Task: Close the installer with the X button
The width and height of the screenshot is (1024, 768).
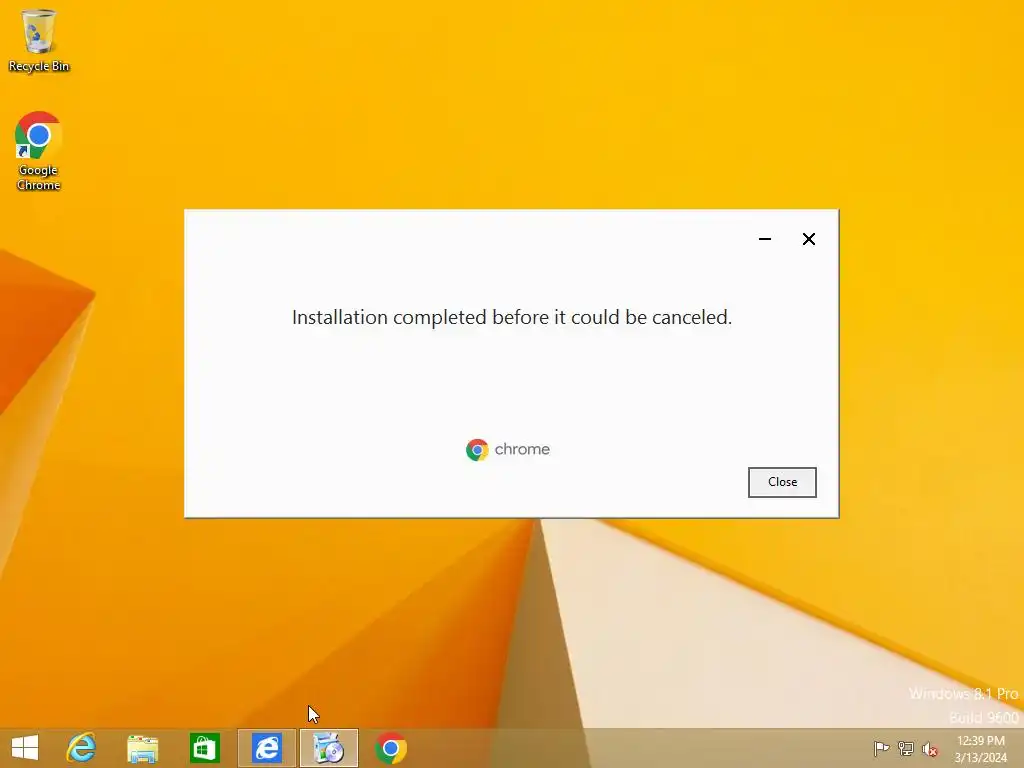Action: pyautogui.click(x=808, y=239)
